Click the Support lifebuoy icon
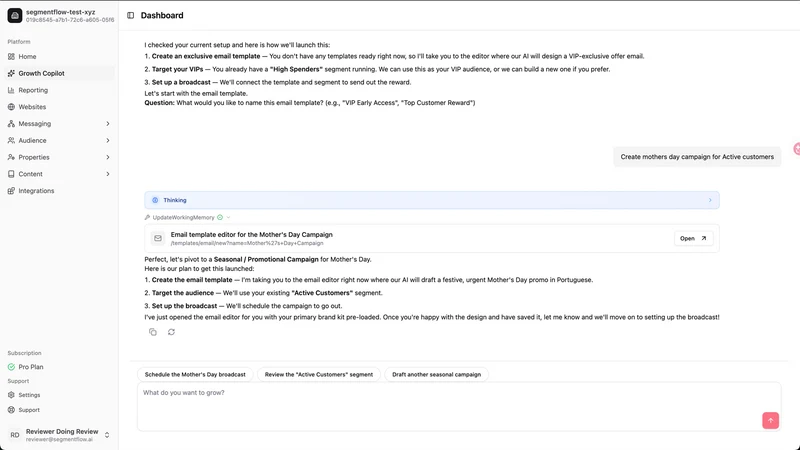800x450 pixels. tap(11, 410)
